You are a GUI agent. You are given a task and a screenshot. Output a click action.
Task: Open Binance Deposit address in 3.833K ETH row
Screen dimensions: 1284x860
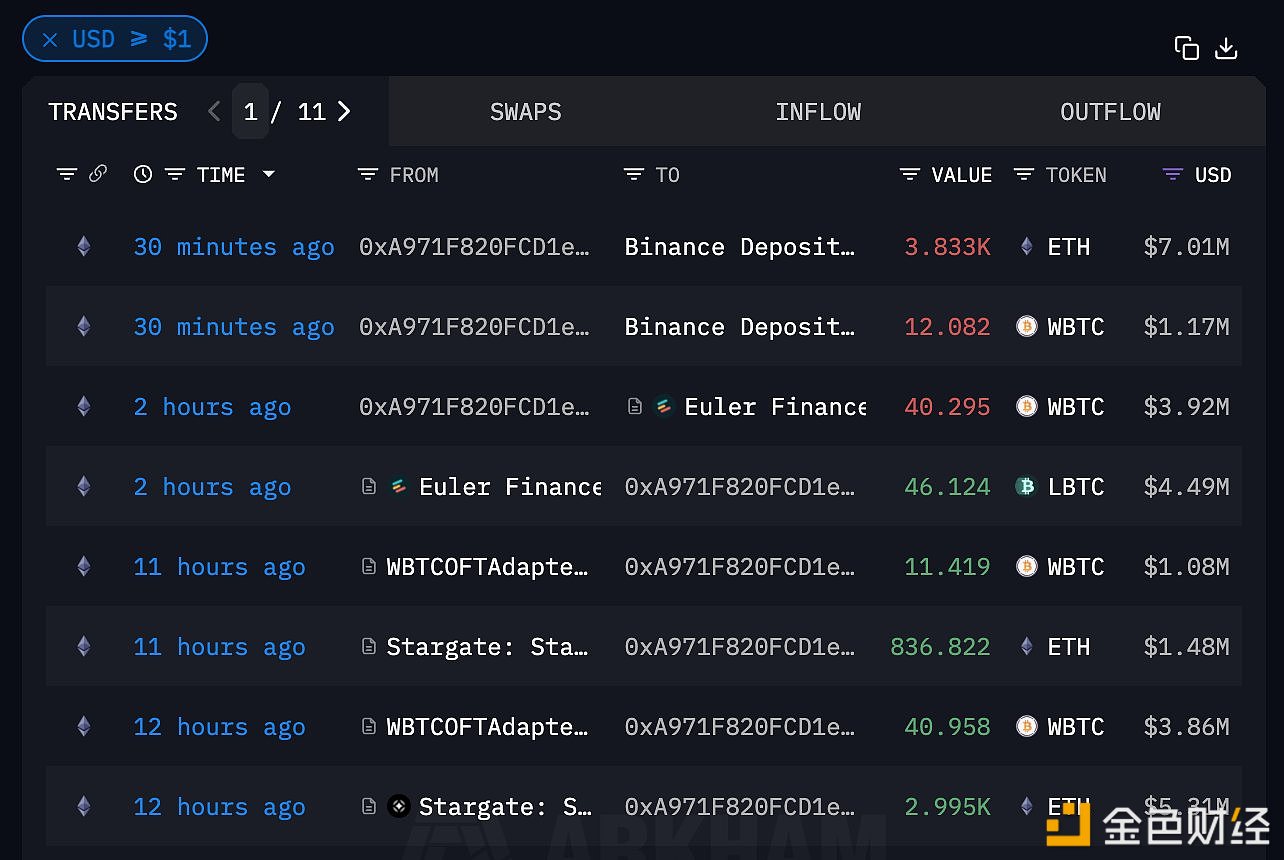(740, 247)
